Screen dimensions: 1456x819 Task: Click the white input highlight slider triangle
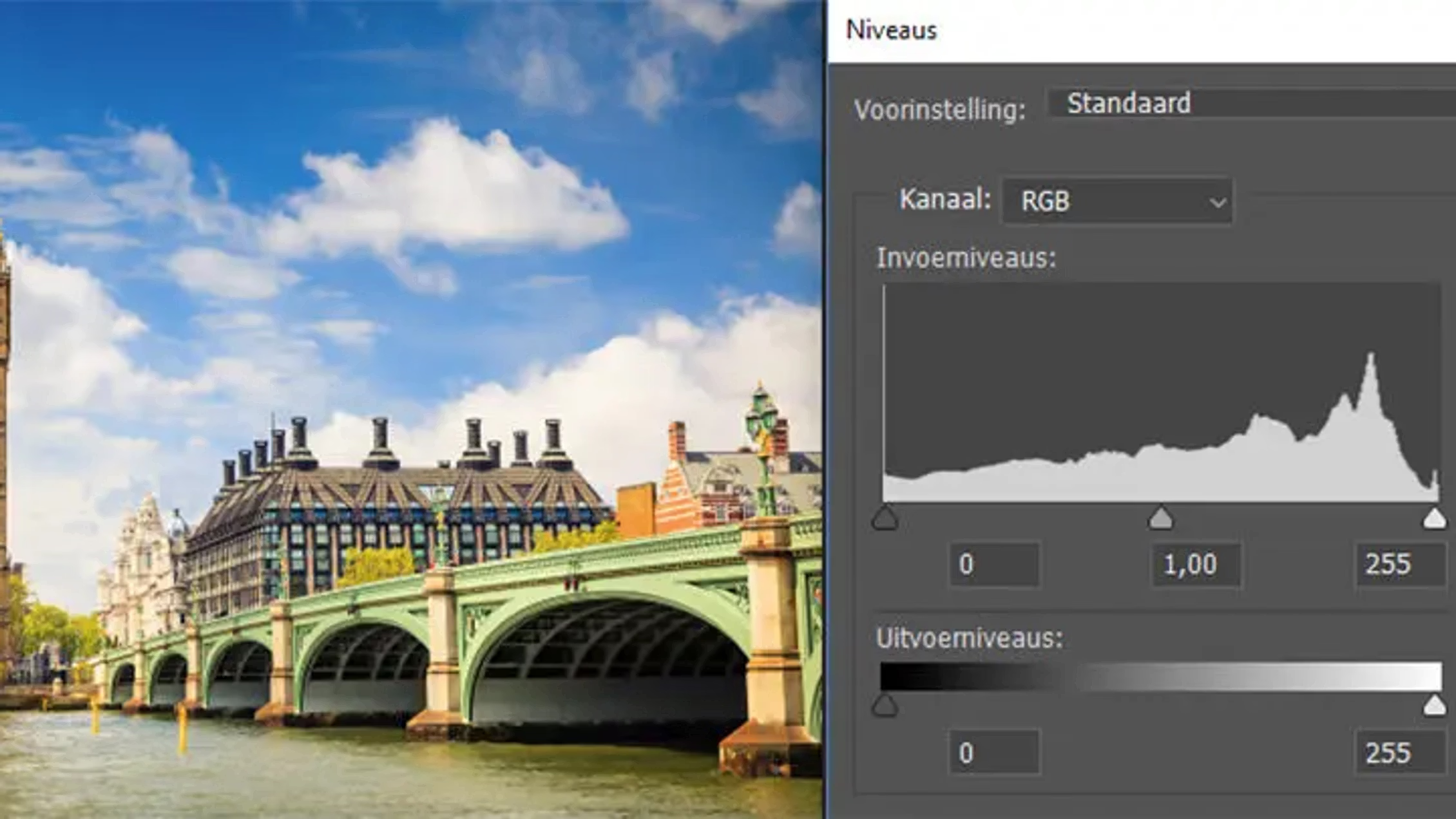tap(1434, 519)
